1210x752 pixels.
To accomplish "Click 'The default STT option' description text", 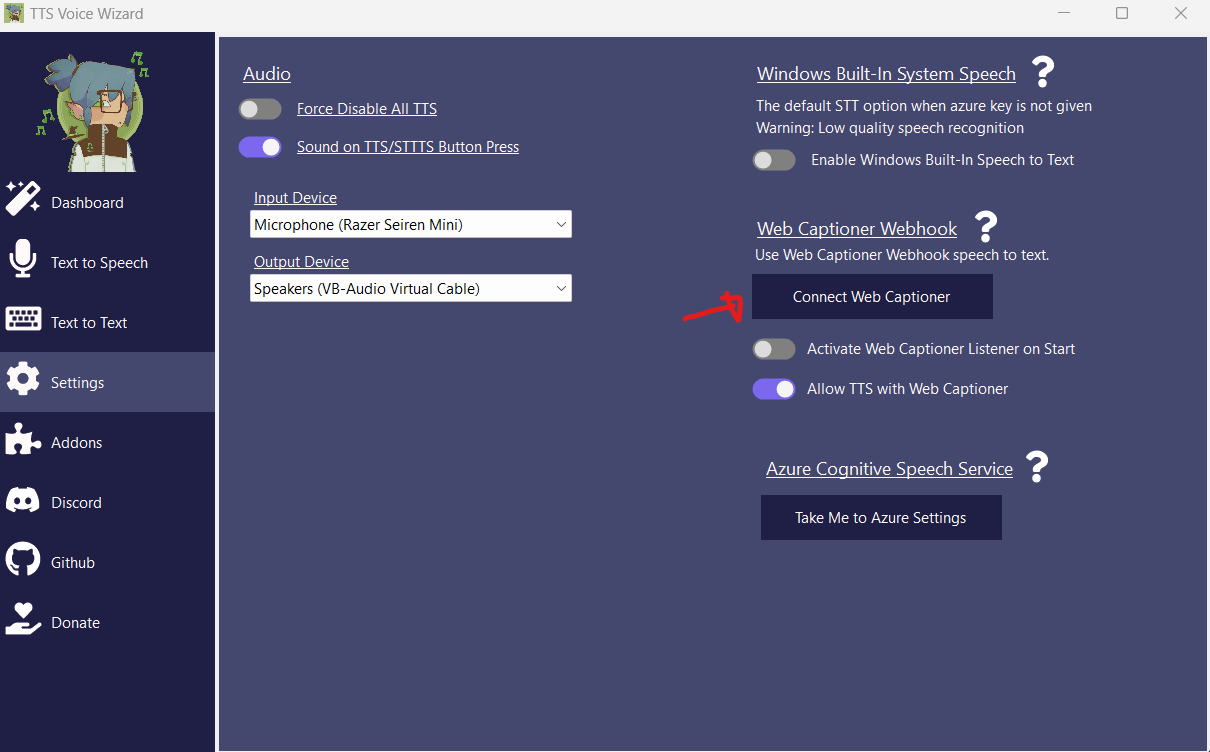I will (924, 106).
